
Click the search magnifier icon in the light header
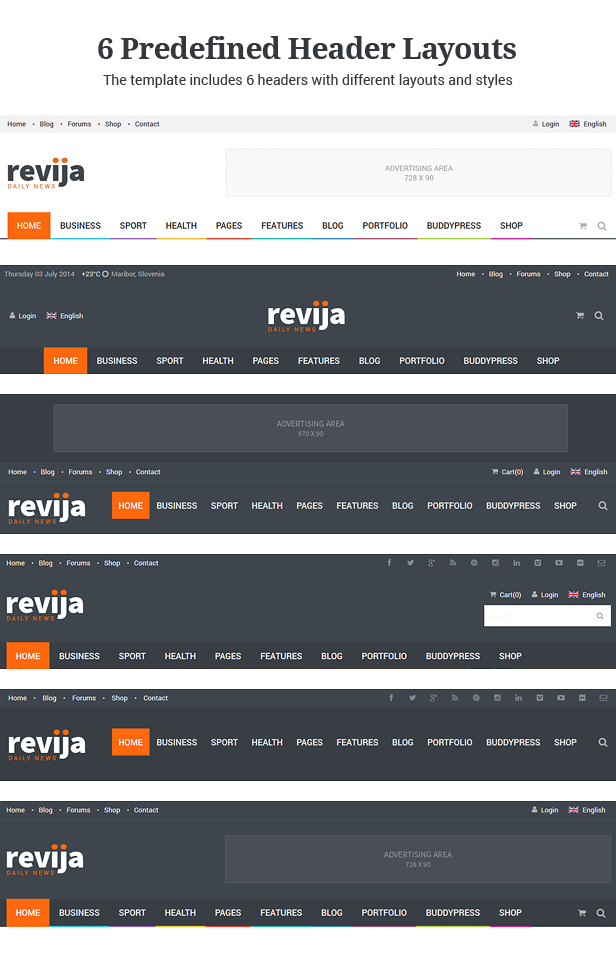tap(602, 226)
